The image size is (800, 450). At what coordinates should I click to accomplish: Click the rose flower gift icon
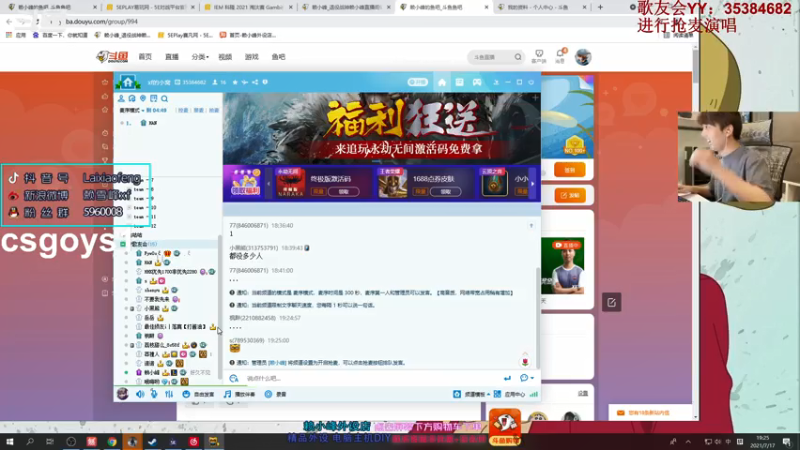(525, 362)
